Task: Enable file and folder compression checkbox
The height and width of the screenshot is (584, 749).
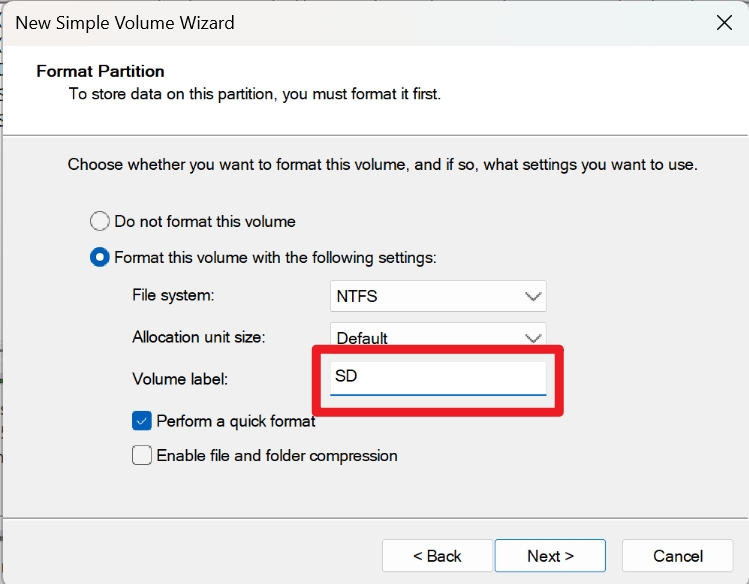Action: pos(142,456)
